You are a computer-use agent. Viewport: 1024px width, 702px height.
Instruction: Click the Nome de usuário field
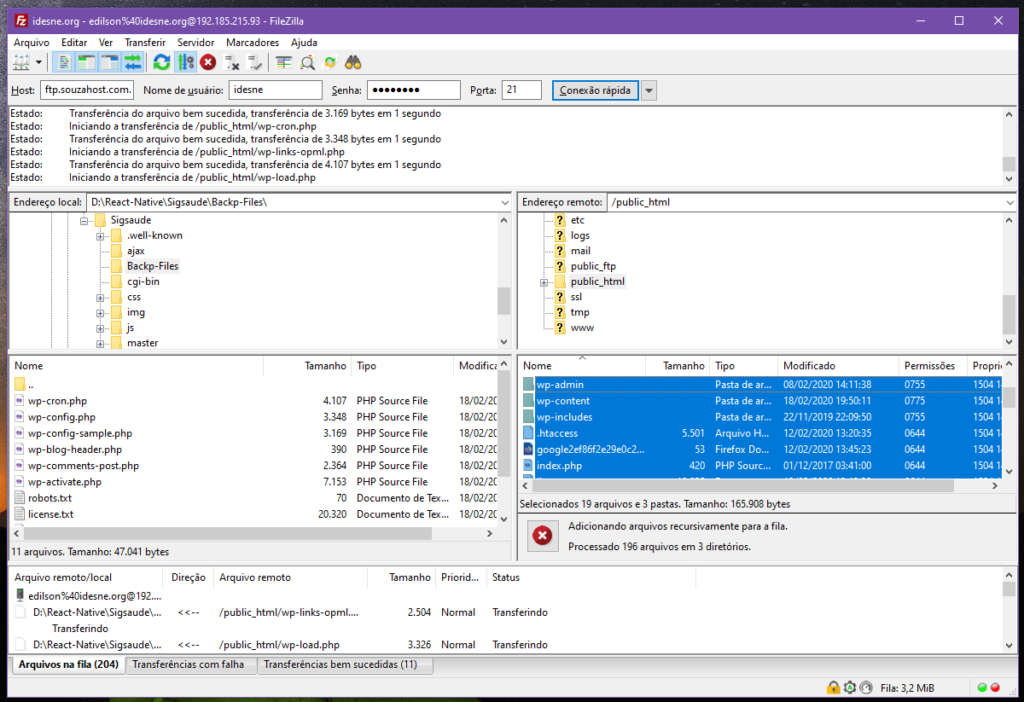pos(276,90)
